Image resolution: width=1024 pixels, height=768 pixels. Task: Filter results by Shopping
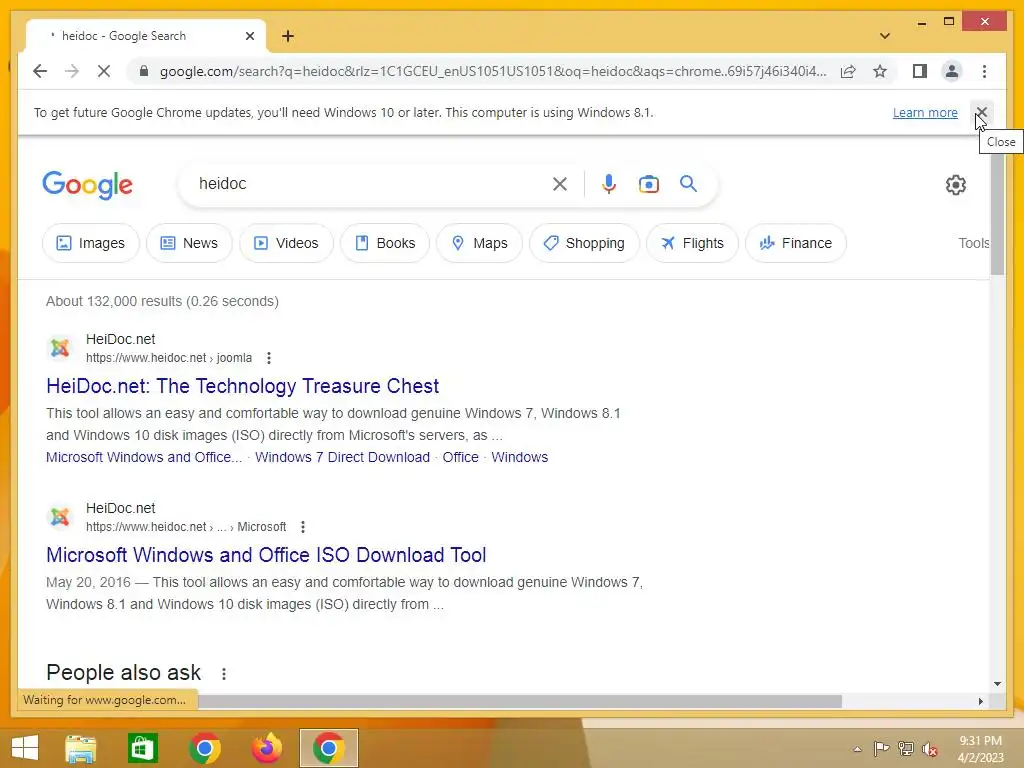point(584,243)
